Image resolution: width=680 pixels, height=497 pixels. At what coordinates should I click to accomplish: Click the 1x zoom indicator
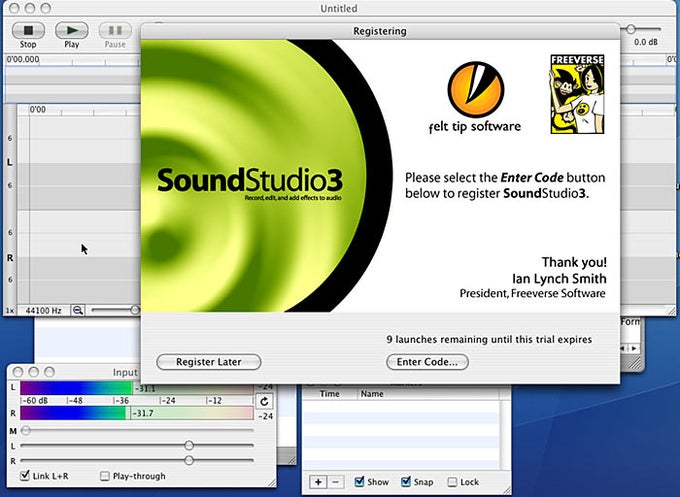coord(10,311)
